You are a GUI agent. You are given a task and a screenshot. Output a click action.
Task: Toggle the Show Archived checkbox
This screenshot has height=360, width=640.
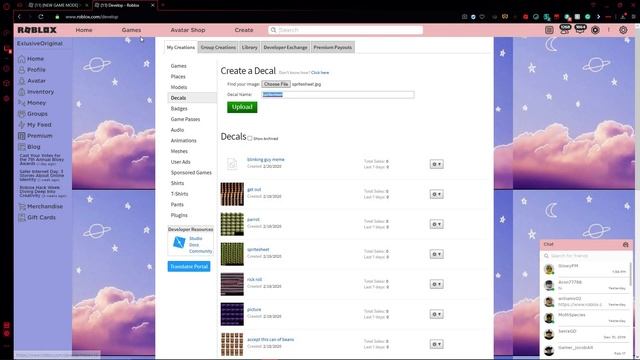250,139
